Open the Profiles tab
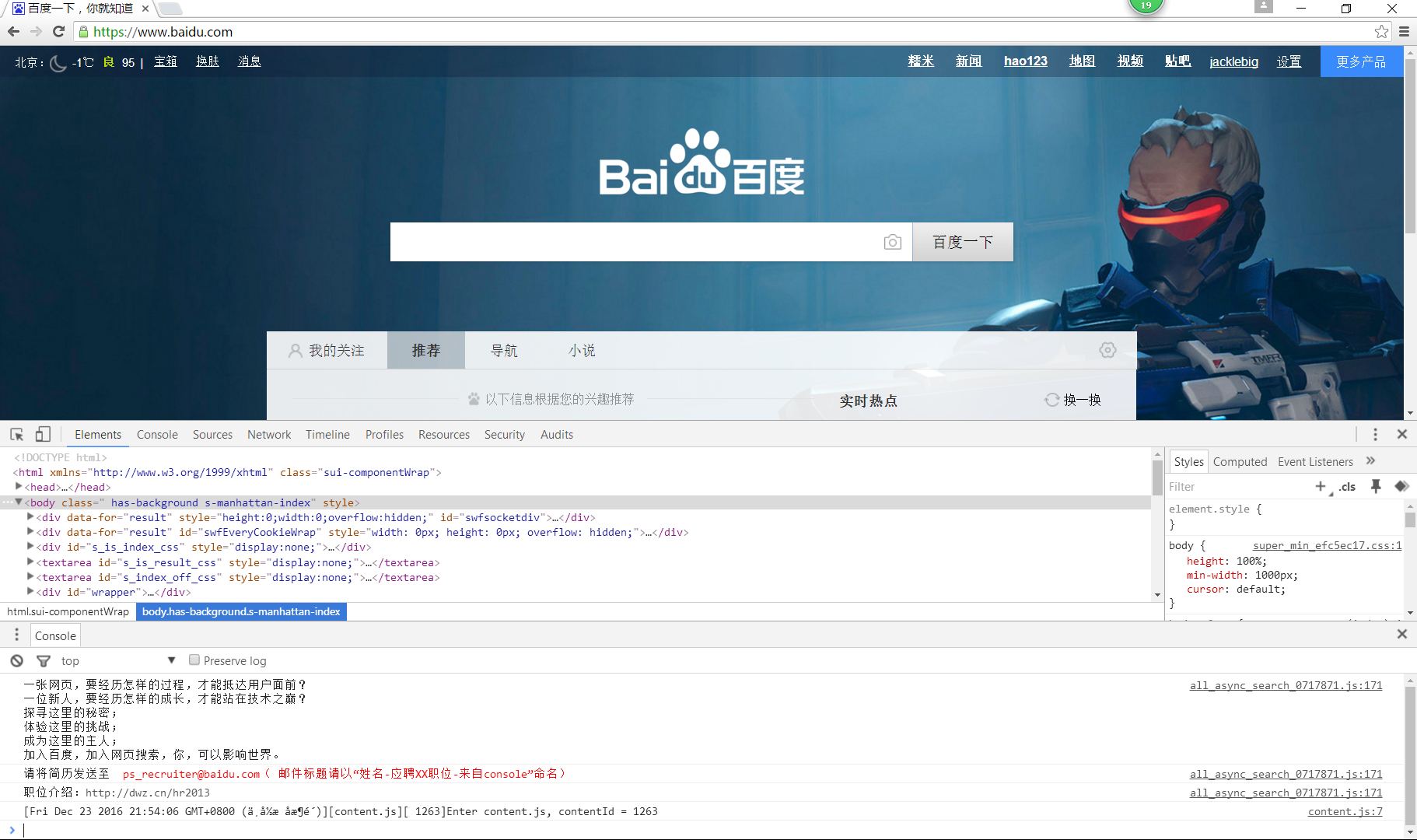The image size is (1417, 840). [x=384, y=434]
